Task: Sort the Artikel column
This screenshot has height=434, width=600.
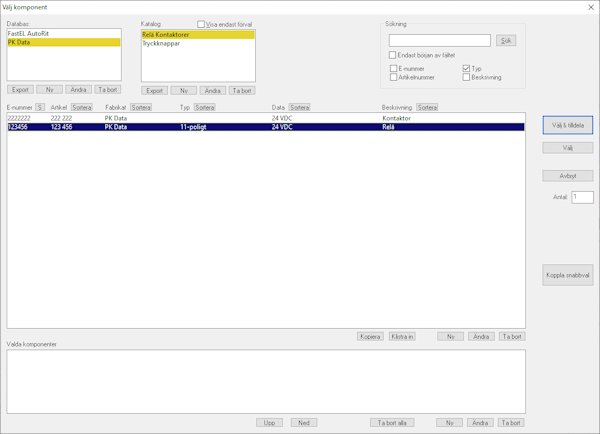Action: (x=82, y=107)
